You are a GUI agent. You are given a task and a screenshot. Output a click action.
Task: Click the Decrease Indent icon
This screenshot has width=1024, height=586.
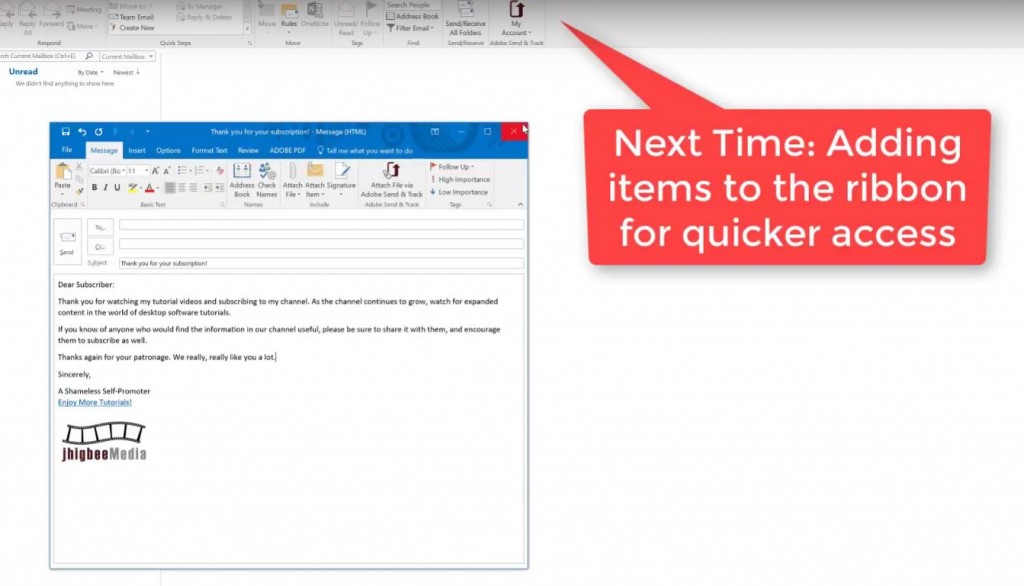click(x=207, y=188)
